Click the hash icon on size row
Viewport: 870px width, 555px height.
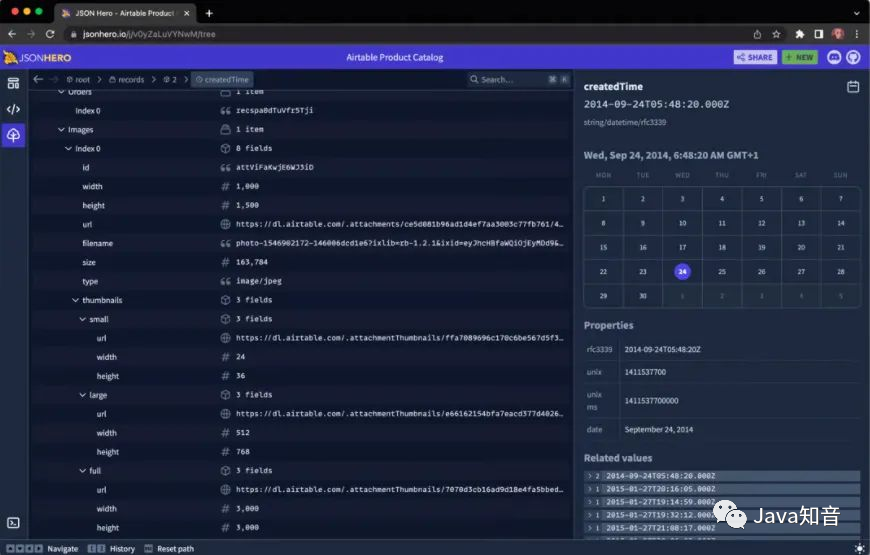pos(225,262)
